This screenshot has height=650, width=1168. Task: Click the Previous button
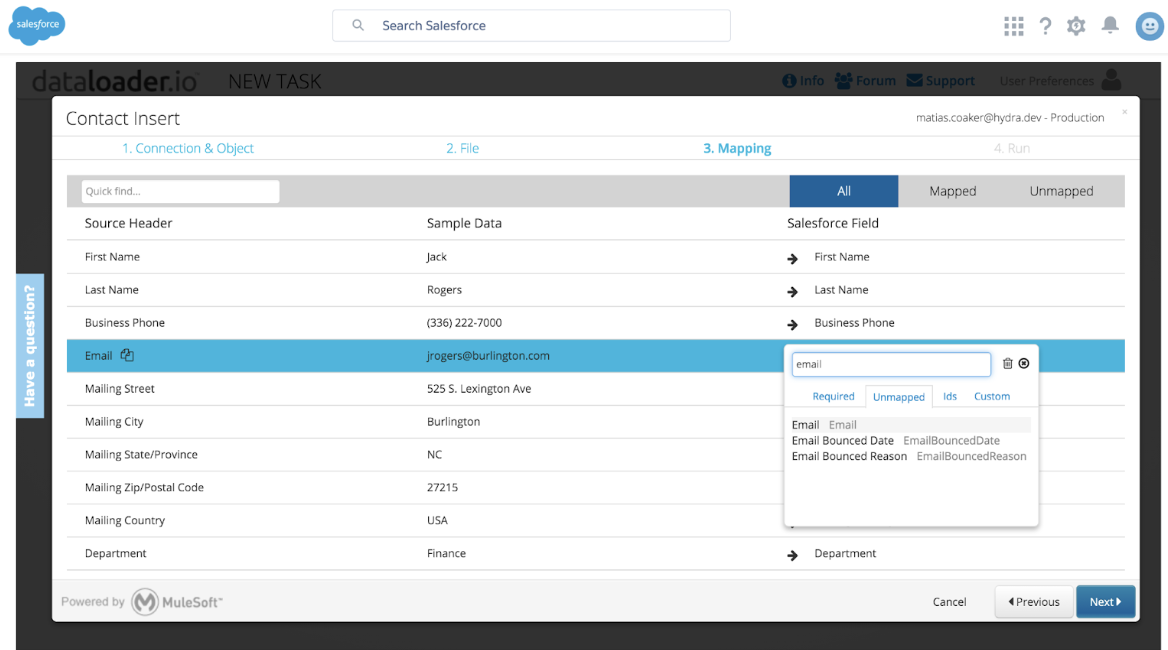1034,602
